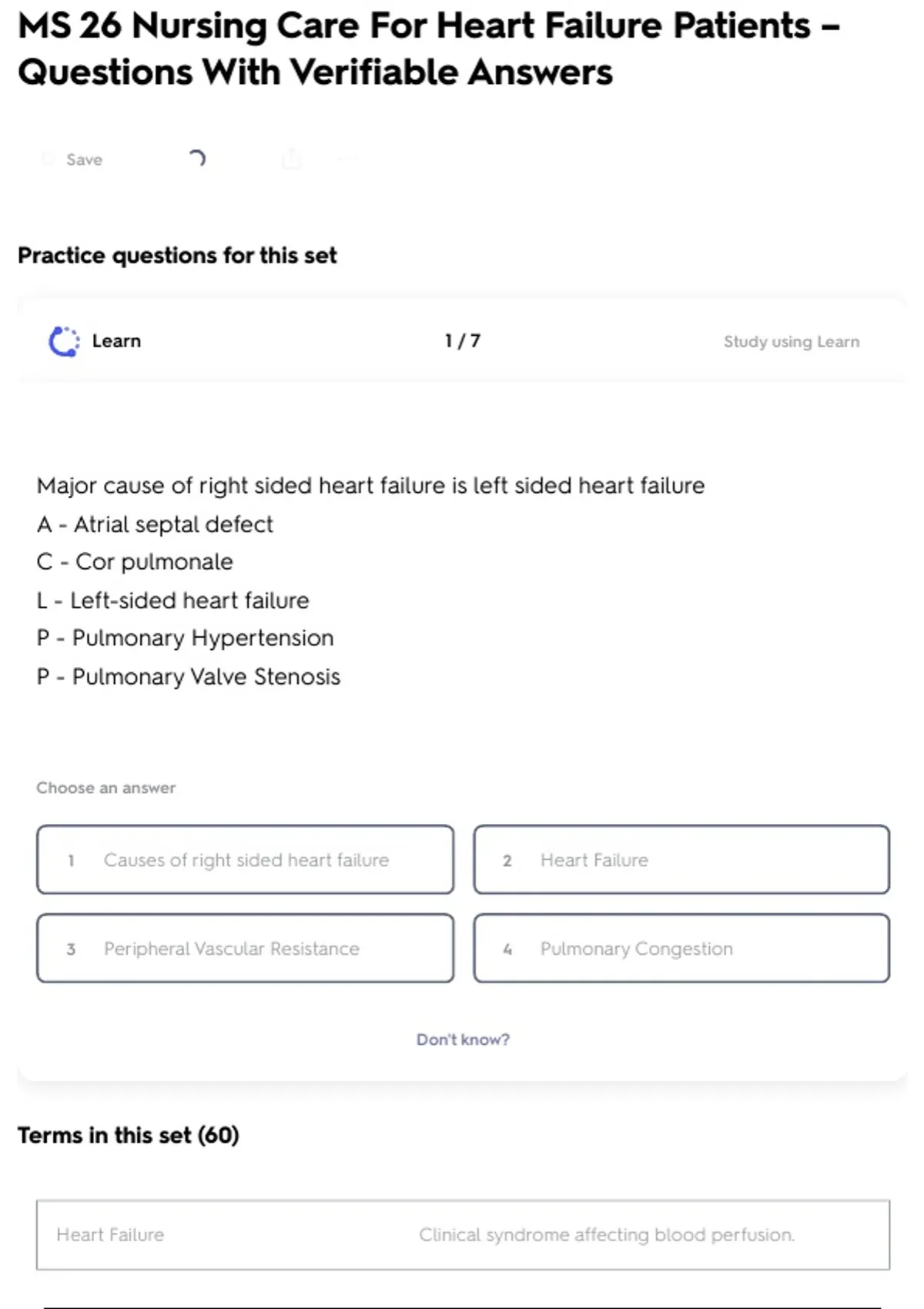The width and height of the screenshot is (924, 1309).
Task: Click the 'Clinical syndrome affecting blood perfusion' definition
Action: [606, 1234]
